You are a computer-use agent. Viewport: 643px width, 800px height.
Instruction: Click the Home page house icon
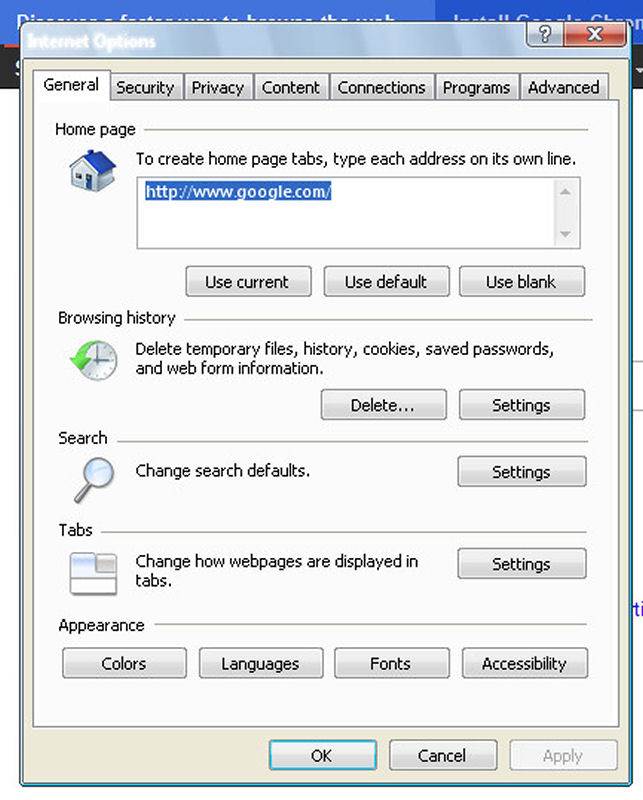92,170
